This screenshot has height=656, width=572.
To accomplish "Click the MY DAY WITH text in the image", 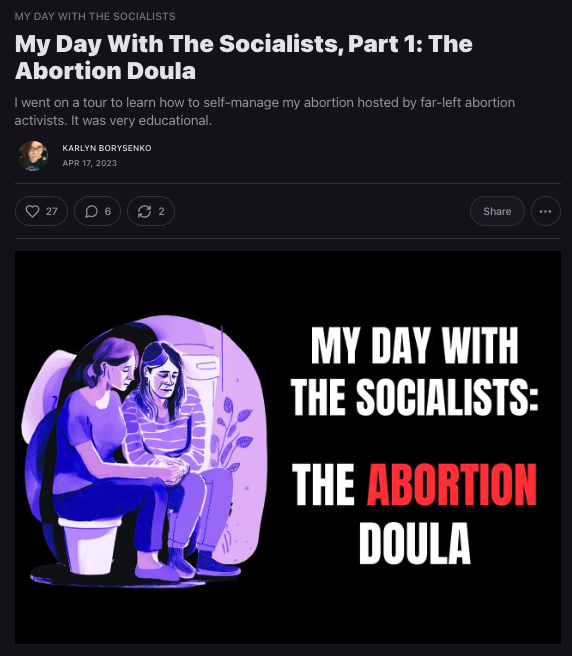I will pyautogui.click(x=415, y=346).
